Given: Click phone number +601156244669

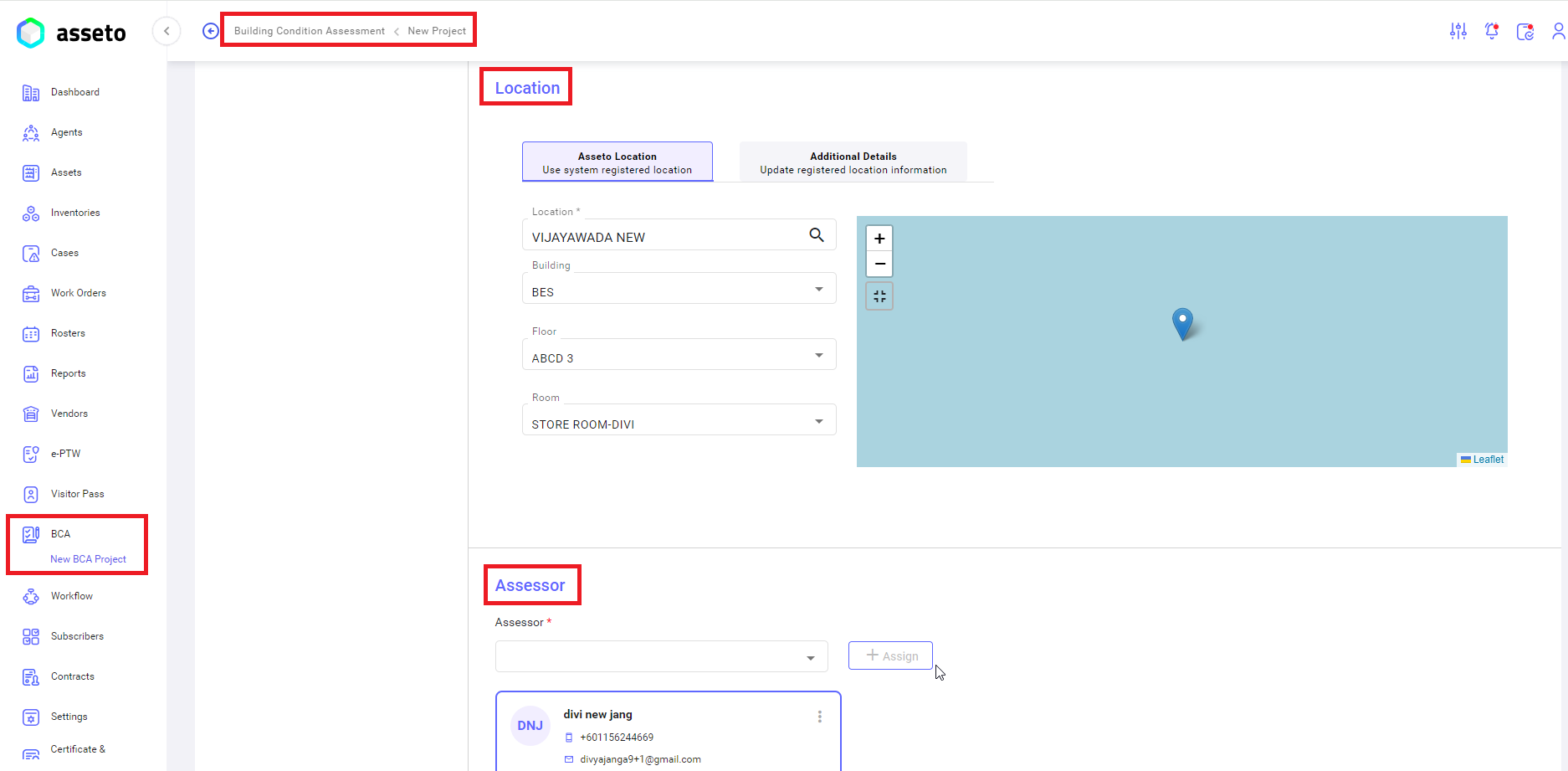Looking at the screenshot, I should 617,738.
